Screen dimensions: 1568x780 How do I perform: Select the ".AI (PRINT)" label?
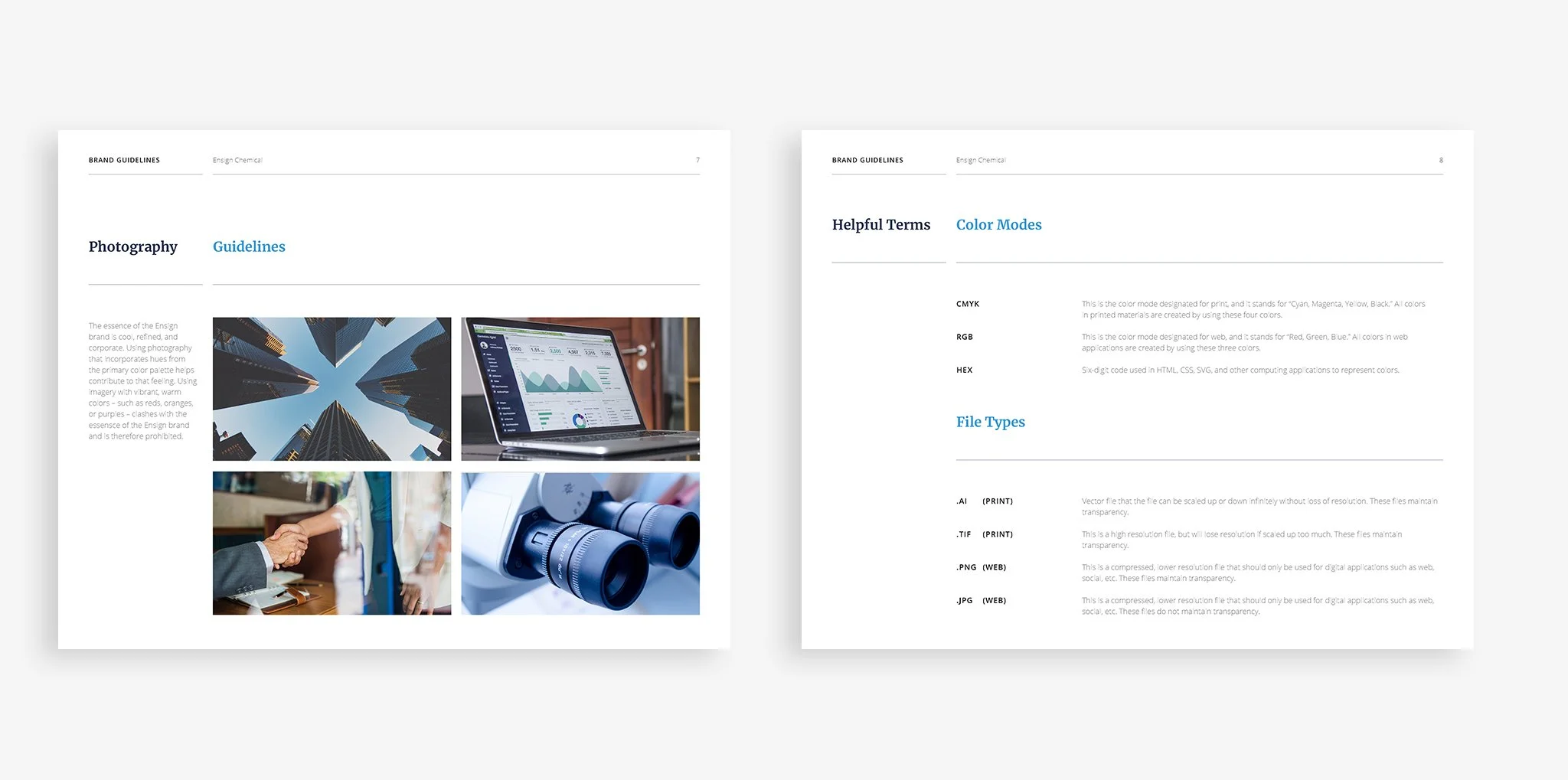[985, 501]
